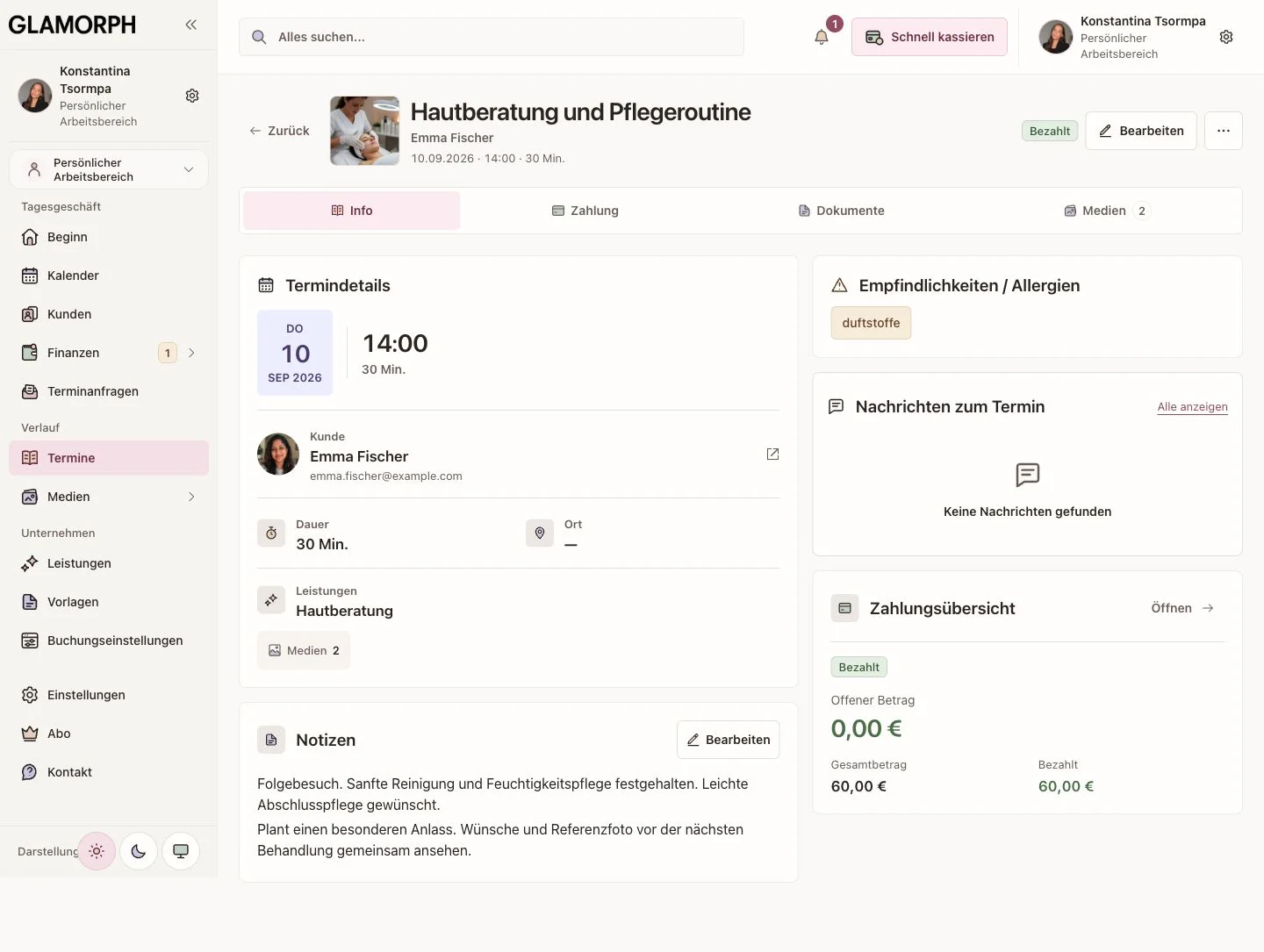Click Schnell kassieren button
The image size is (1264, 952).
click(930, 37)
